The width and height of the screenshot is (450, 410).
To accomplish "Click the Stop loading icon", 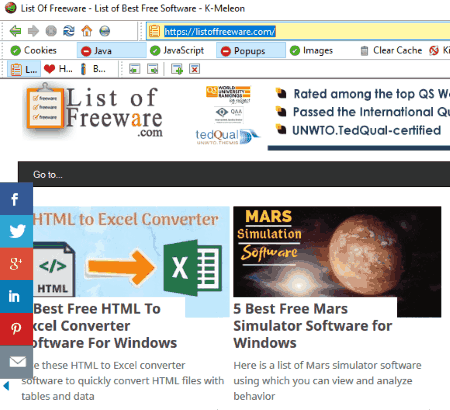I will coord(51,31).
